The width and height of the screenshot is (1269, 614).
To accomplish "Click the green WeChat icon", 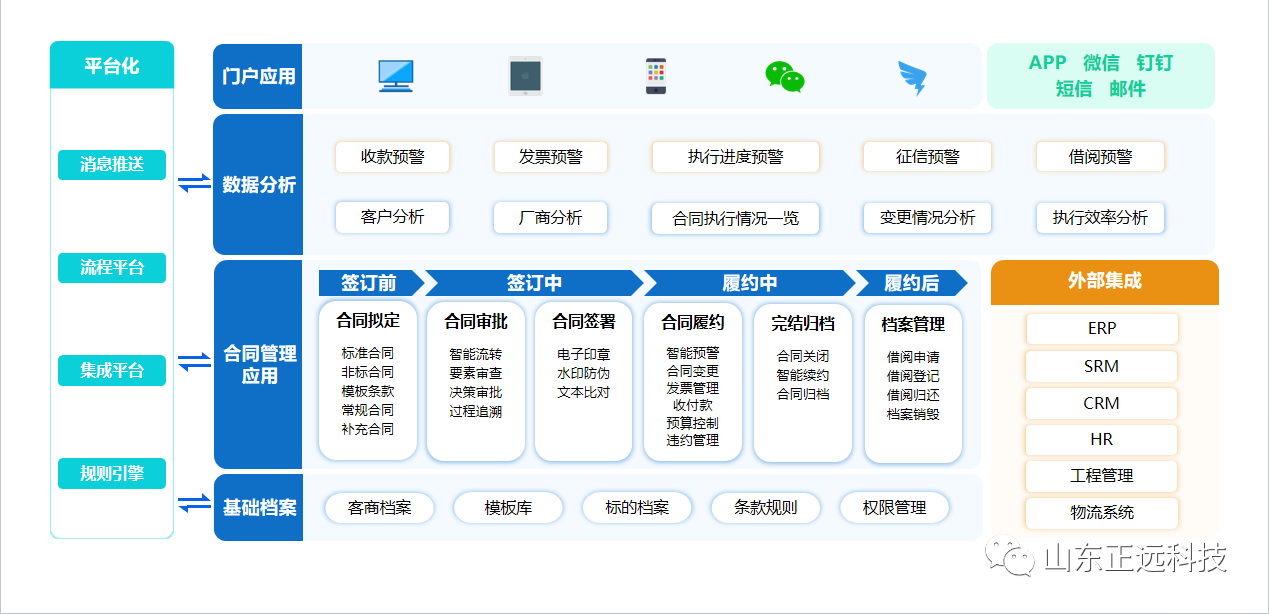I will pyautogui.click(x=785, y=77).
